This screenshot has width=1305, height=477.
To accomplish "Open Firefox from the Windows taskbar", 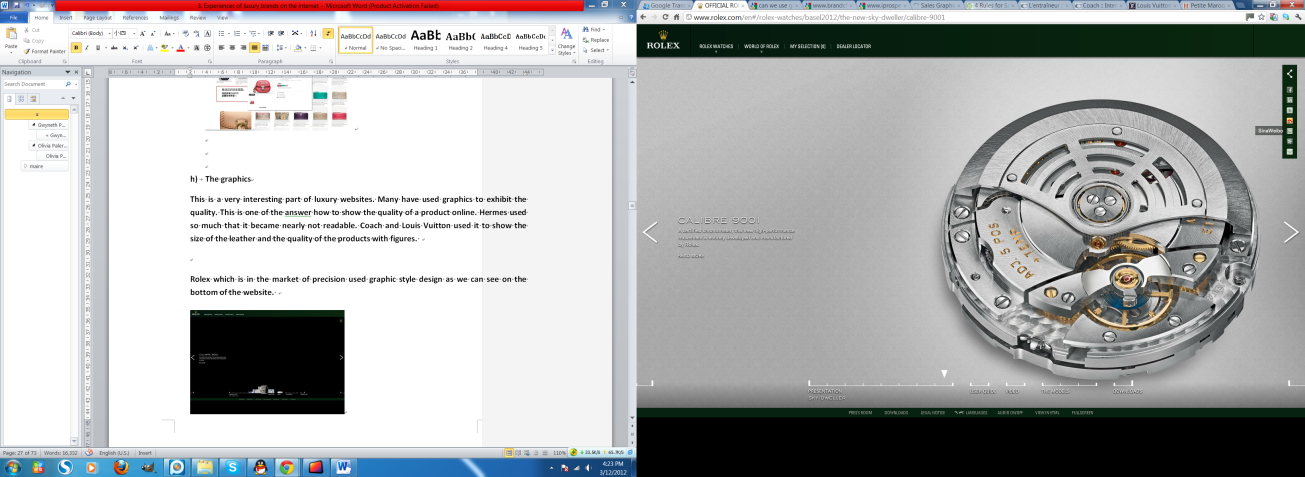I will 120,466.
